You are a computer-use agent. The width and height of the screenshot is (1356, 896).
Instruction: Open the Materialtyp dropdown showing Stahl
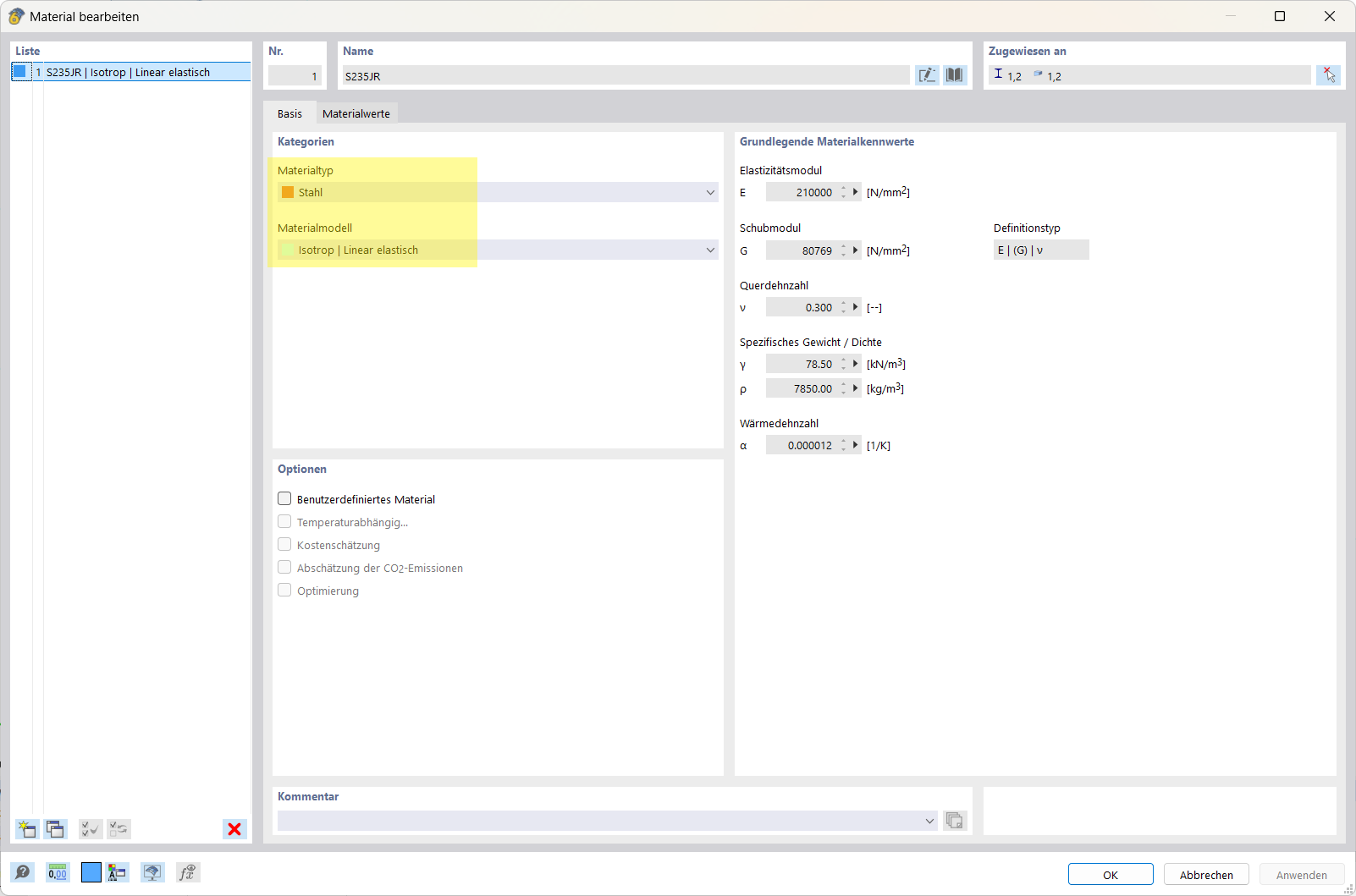(709, 192)
